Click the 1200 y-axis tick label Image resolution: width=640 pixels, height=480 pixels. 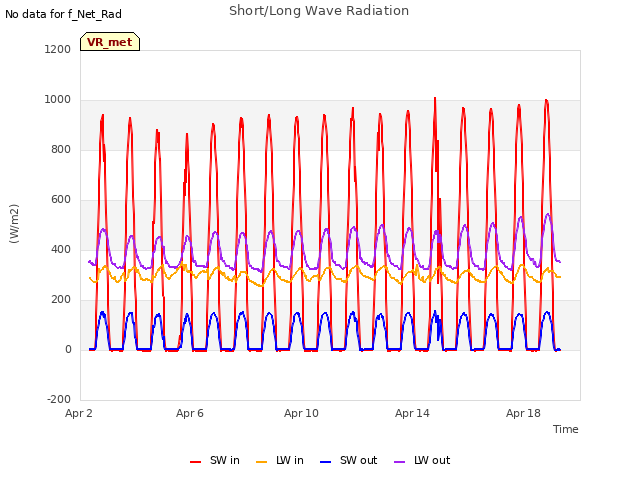pyautogui.click(x=58, y=49)
